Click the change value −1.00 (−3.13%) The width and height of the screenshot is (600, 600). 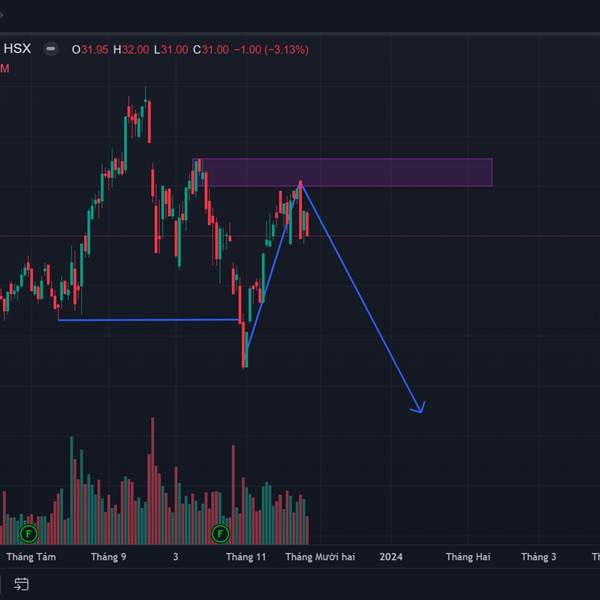271,49
